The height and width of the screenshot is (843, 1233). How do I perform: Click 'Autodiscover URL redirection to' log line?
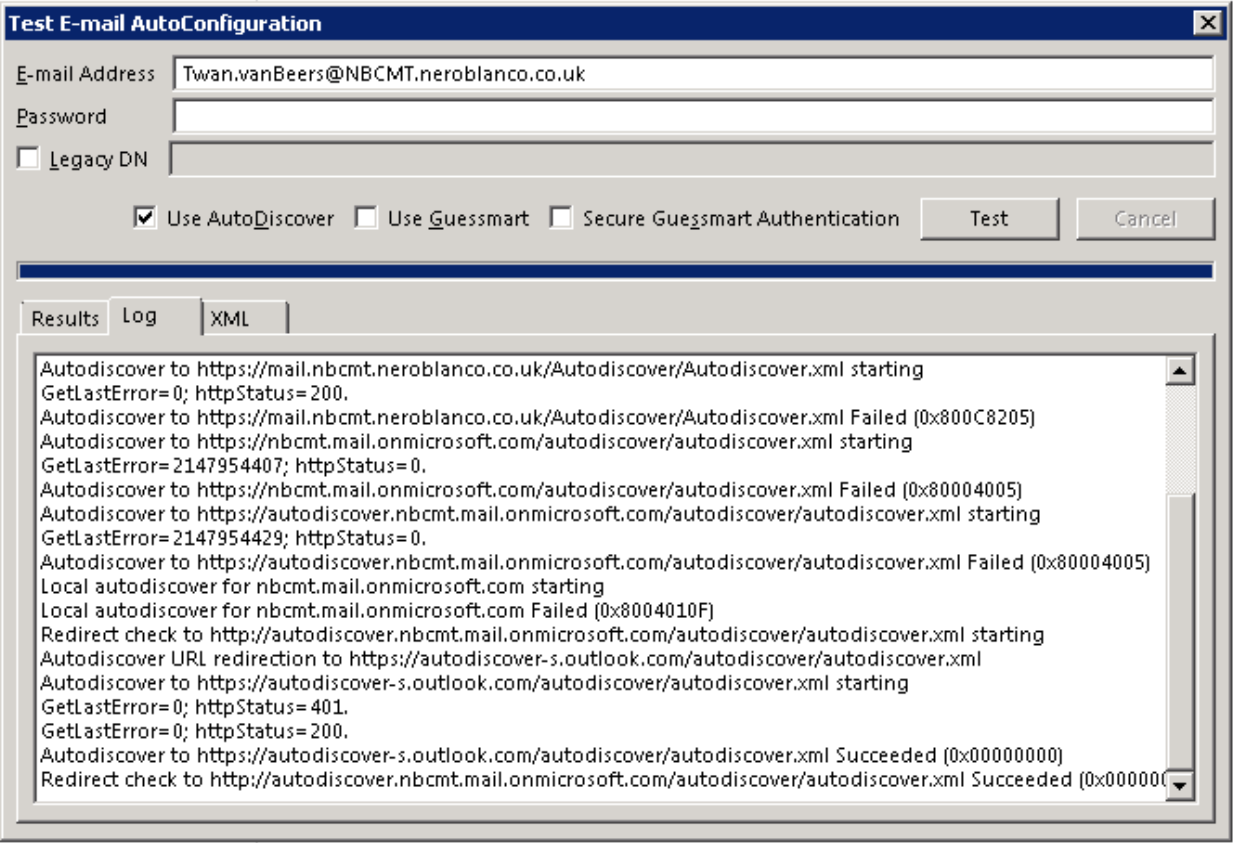pos(511,658)
